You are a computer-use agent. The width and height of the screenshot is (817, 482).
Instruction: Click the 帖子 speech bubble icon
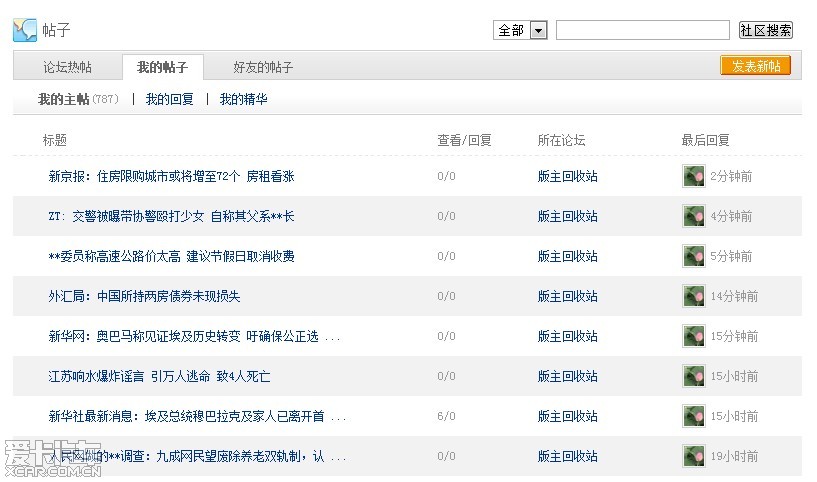tap(24, 30)
